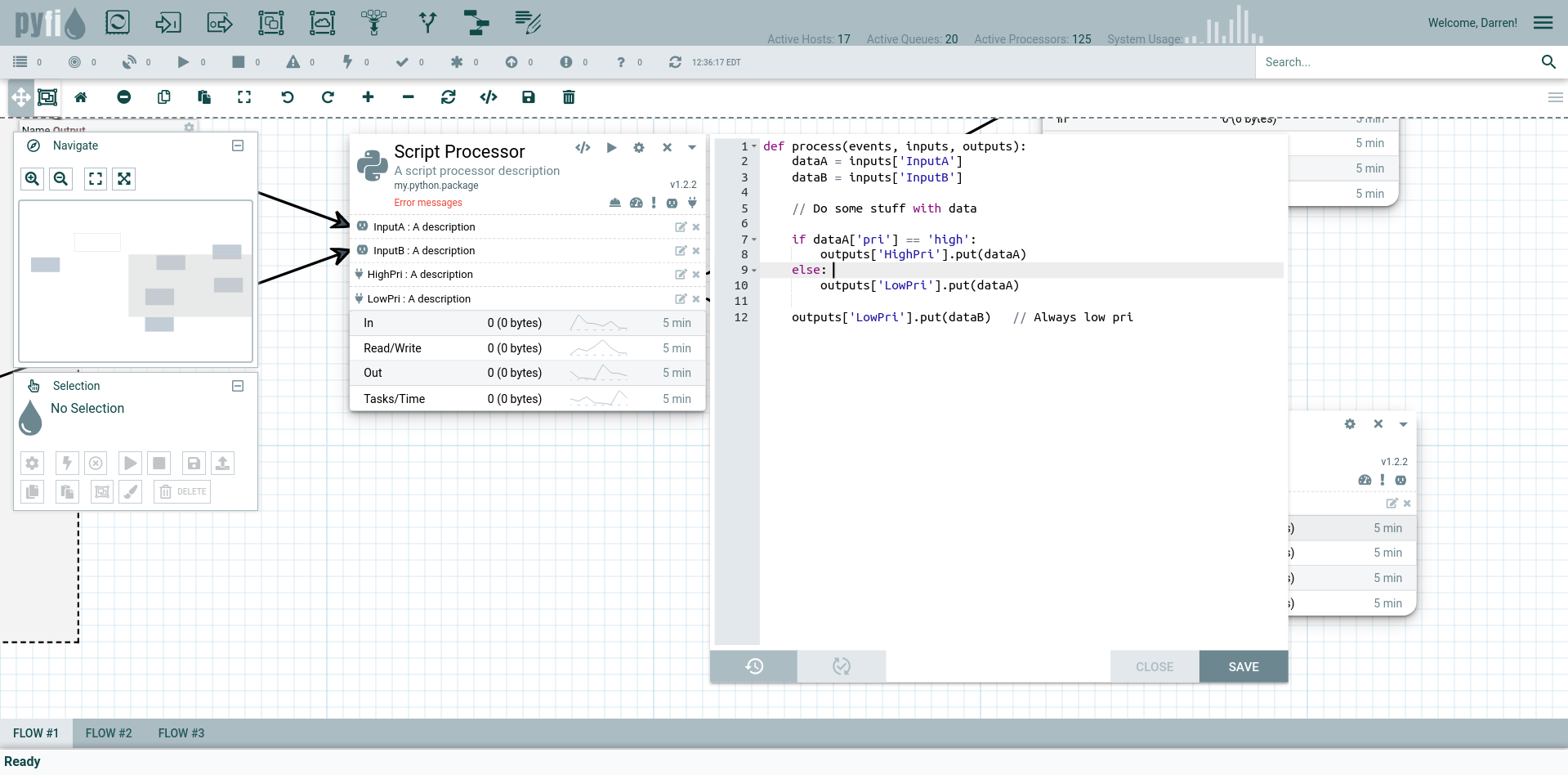Open the main hamburger menu

pos(1543,23)
